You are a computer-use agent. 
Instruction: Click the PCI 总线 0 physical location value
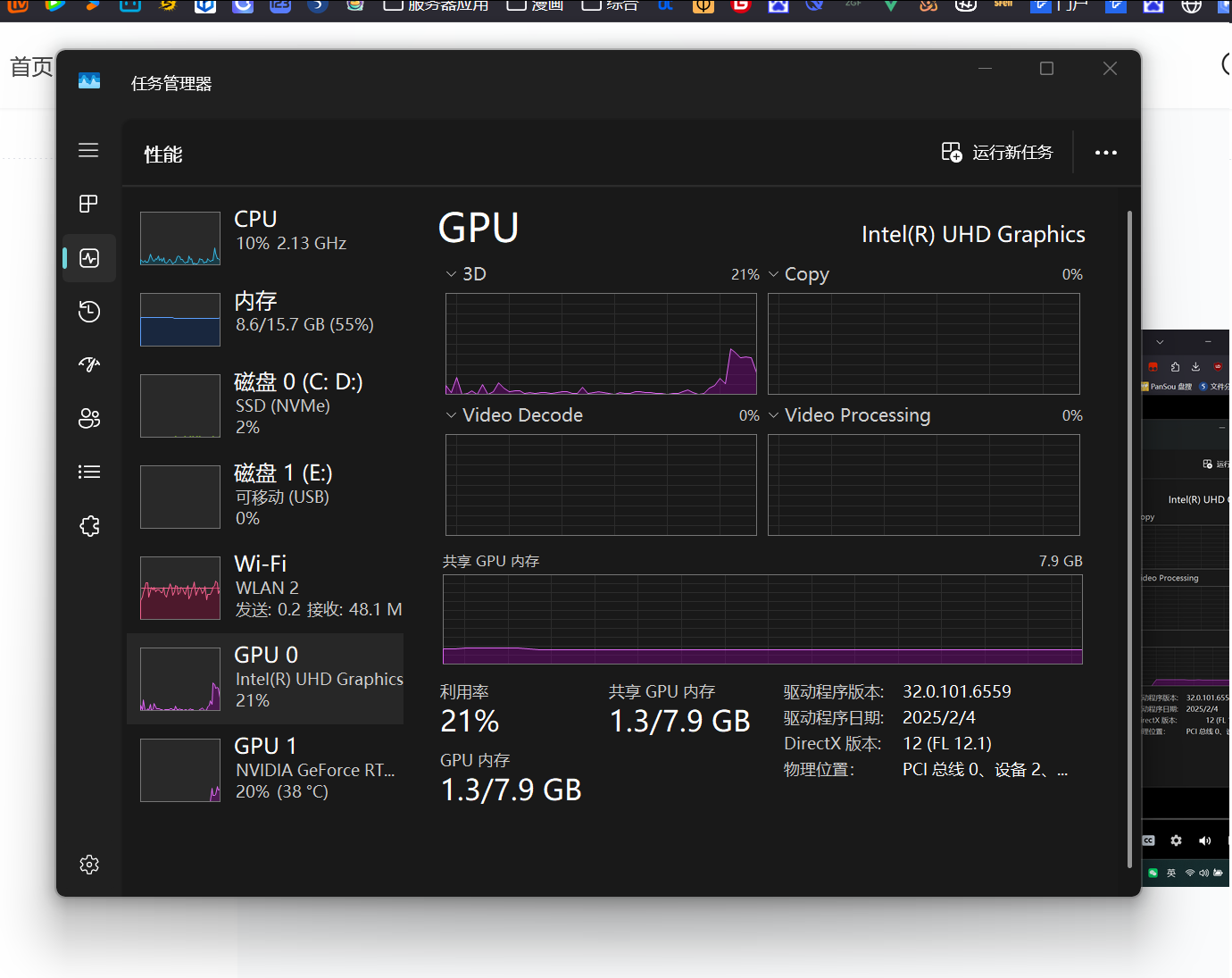[x=986, y=769]
